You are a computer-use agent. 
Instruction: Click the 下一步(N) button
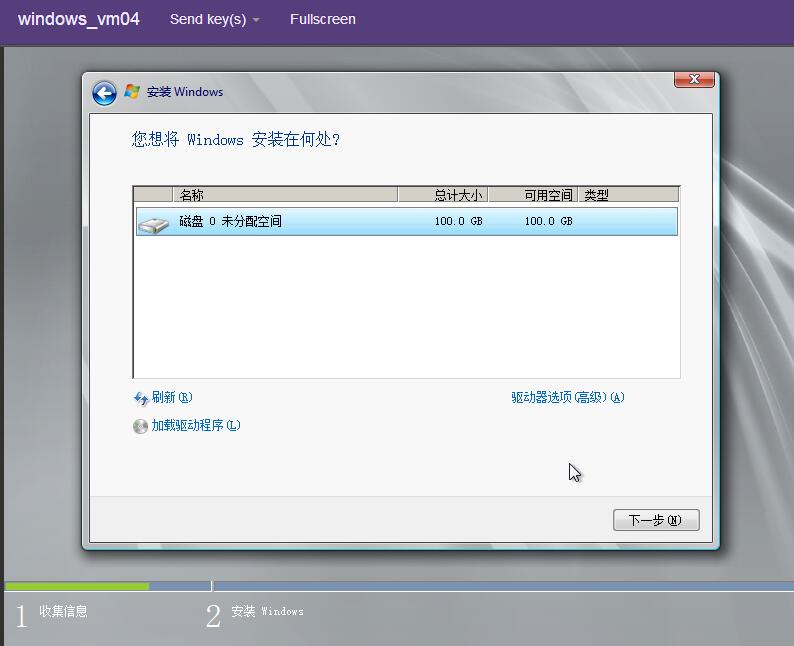[x=656, y=520]
